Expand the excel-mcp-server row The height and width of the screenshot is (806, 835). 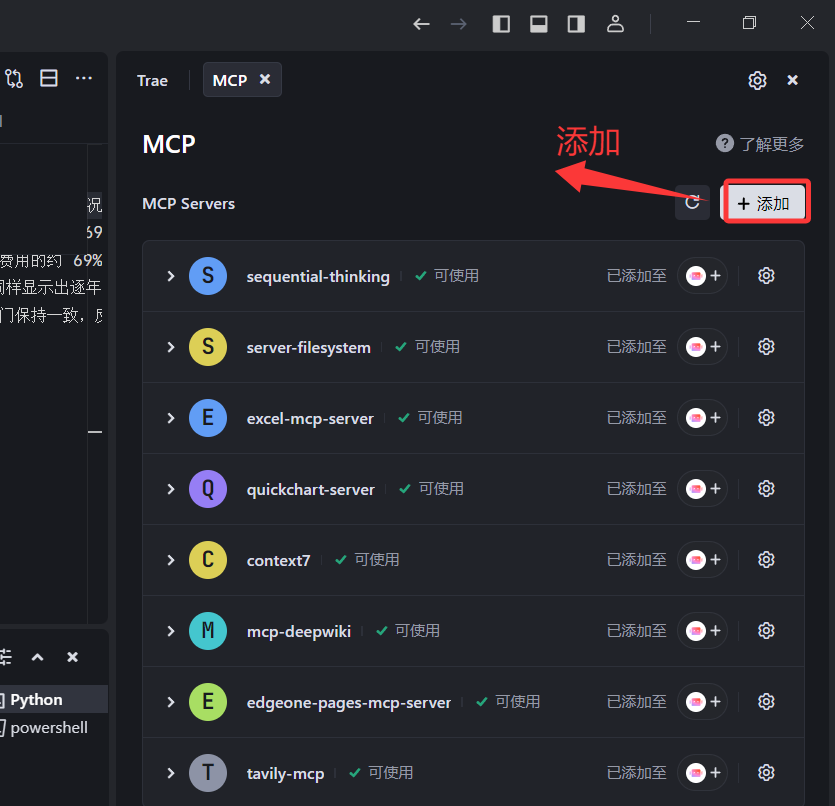click(170, 418)
